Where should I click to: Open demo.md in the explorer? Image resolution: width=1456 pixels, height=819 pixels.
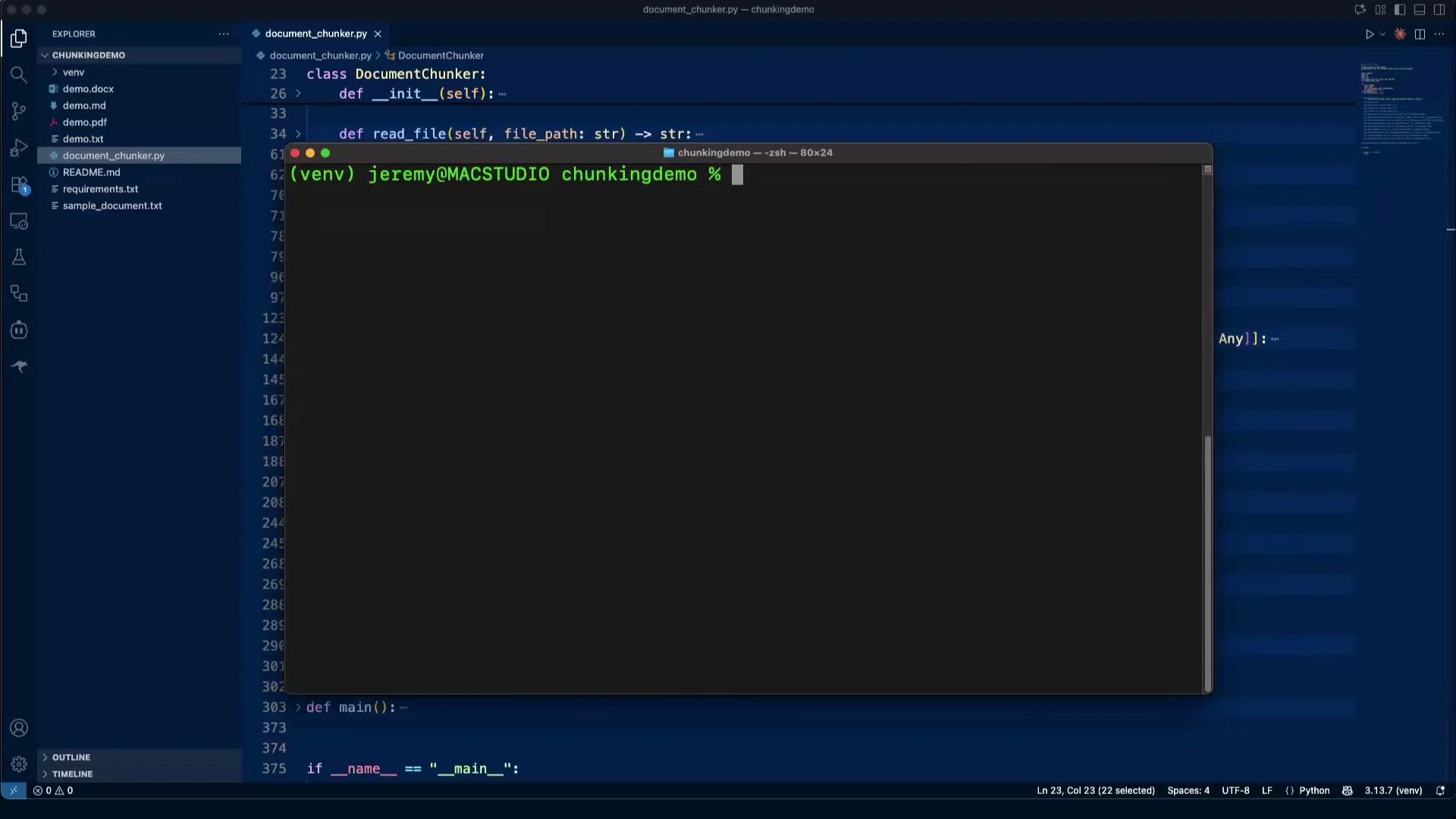coord(140,105)
